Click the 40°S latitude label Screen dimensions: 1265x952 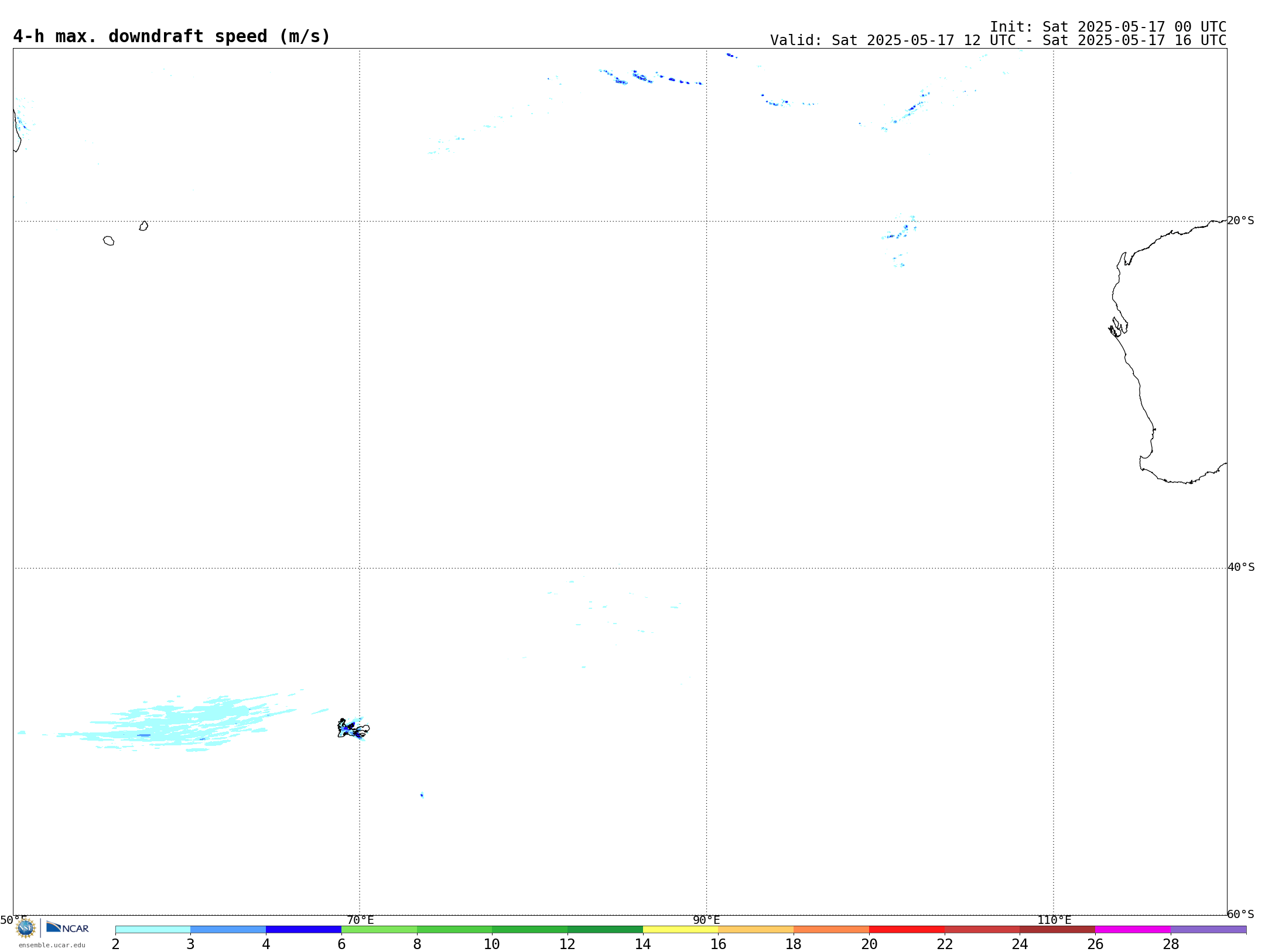[1241, 567]
